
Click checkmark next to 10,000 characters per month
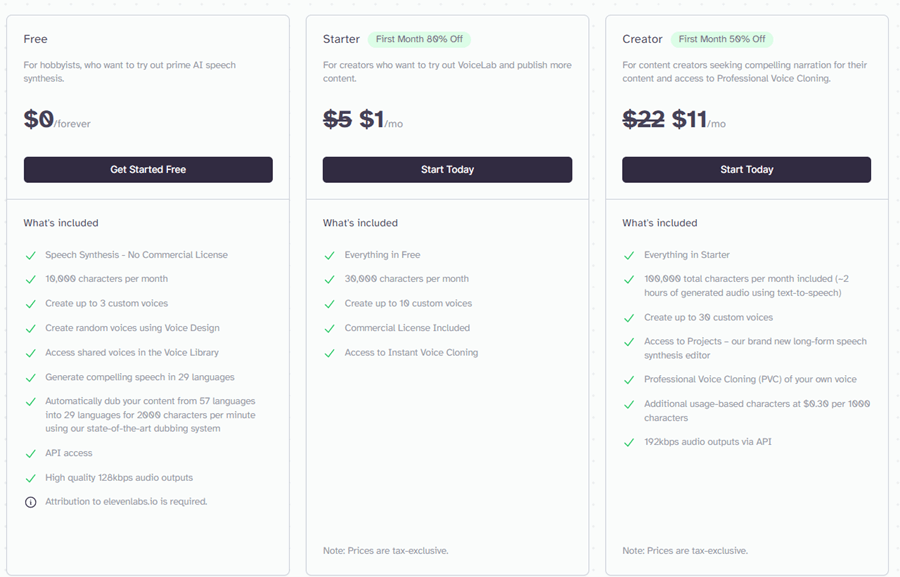pos(30,280)
